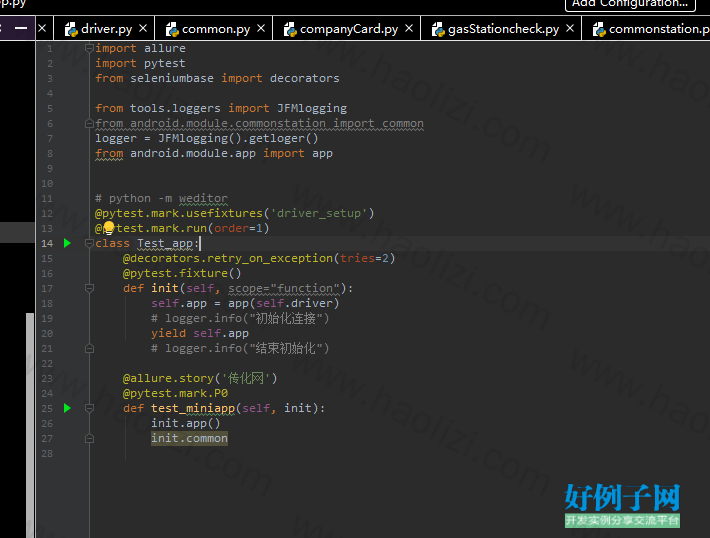Viewport: 710px width, 538px height.
Task: Click line number 25 in the gutter
Action: [x=47, y=408]
